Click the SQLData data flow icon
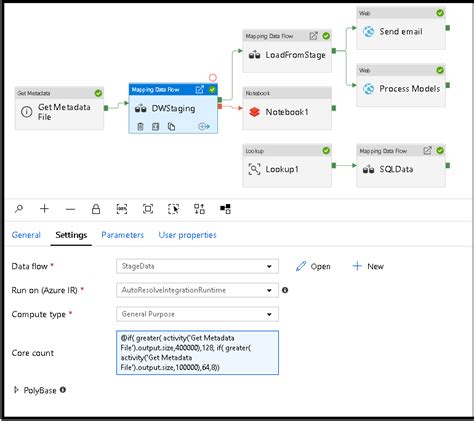Viewport: 474px width, 421px height. [368, 169]
